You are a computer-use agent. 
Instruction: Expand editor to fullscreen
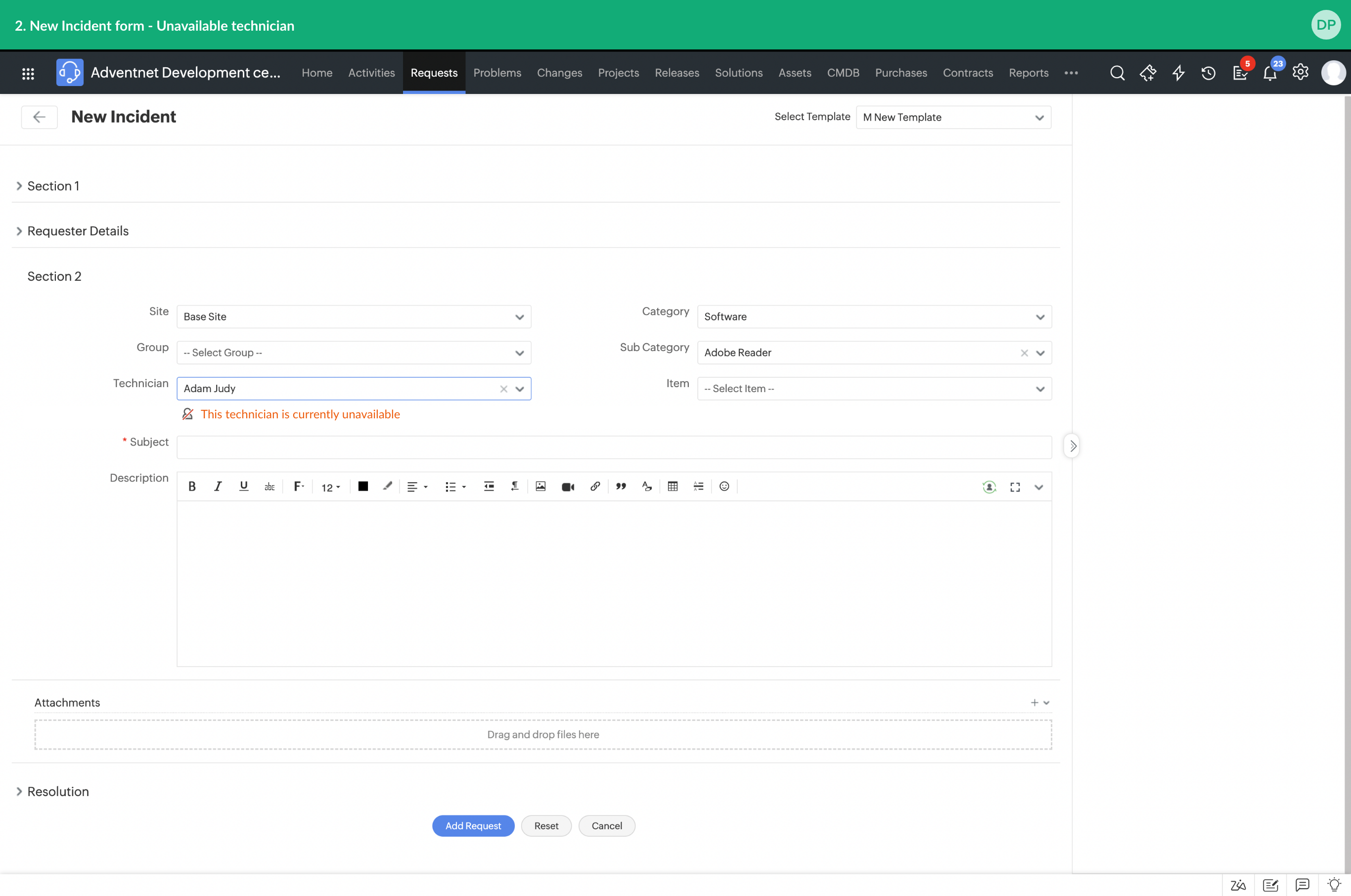pos(1015,487)
